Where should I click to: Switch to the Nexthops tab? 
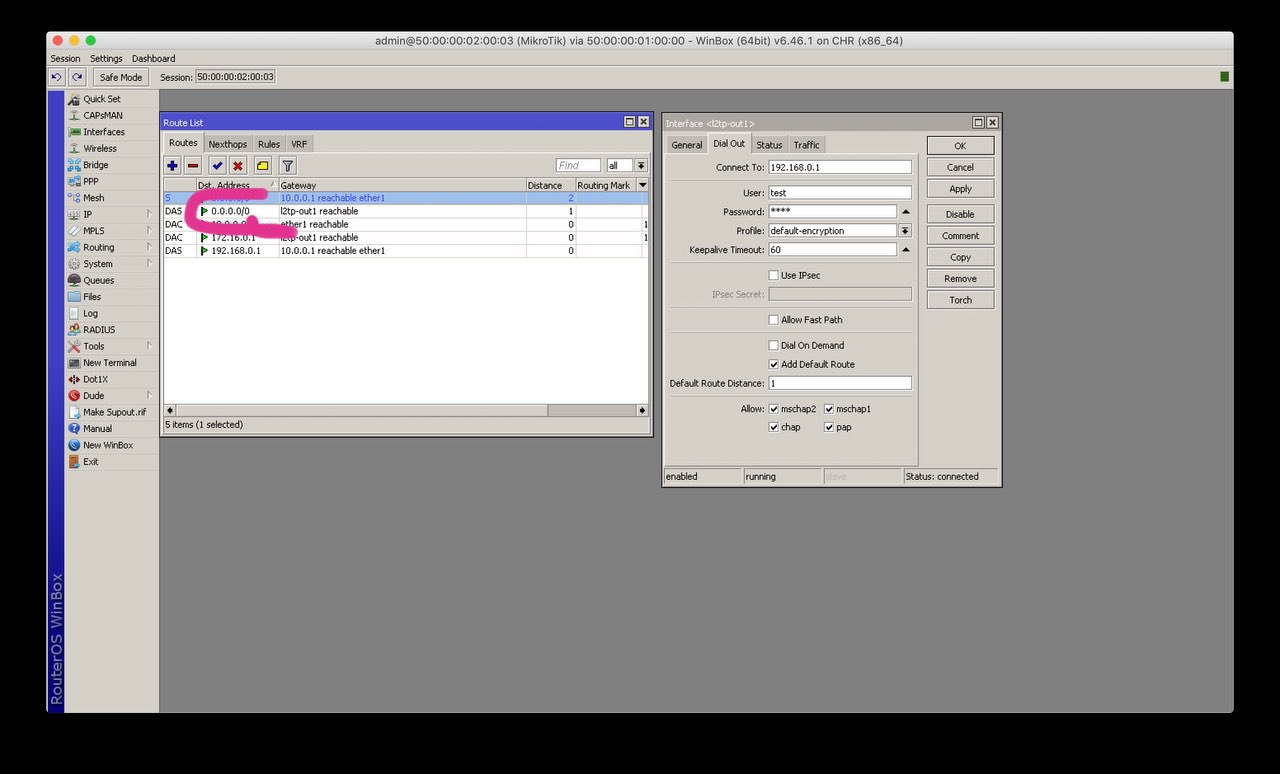[x=227, y=144]
